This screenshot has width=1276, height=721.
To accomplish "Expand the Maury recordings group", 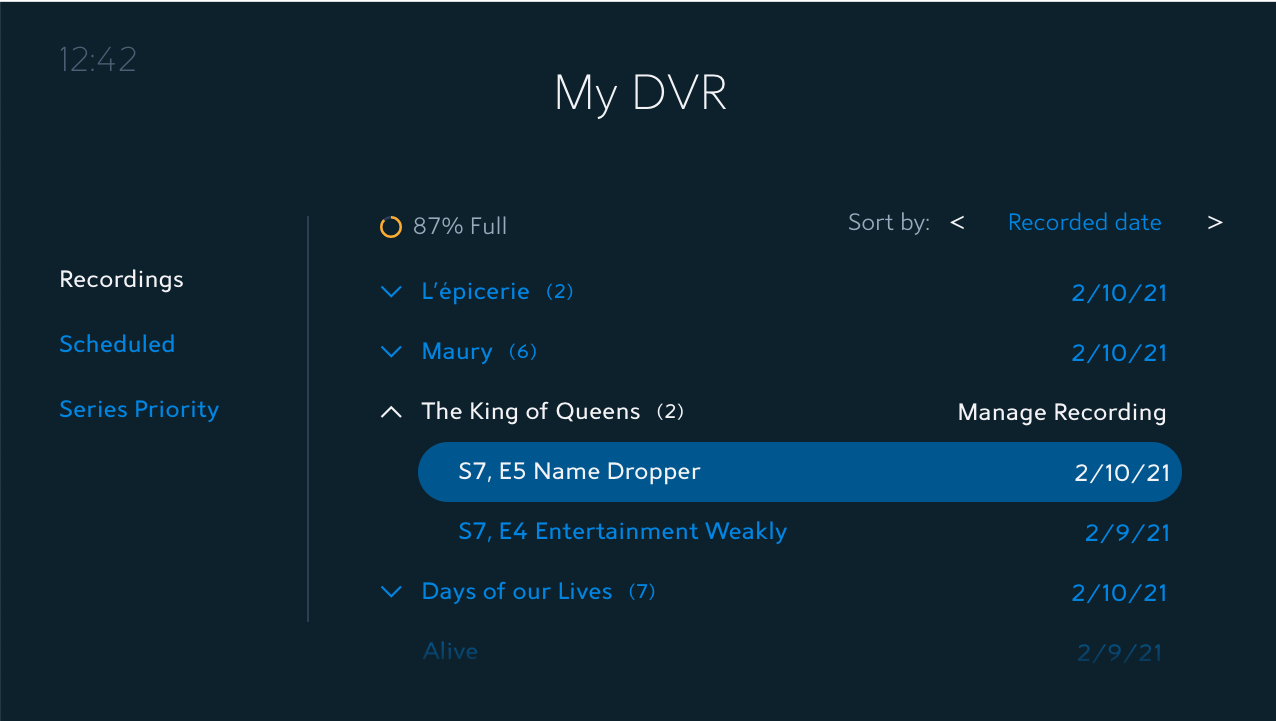I will (x=457, y=352).
